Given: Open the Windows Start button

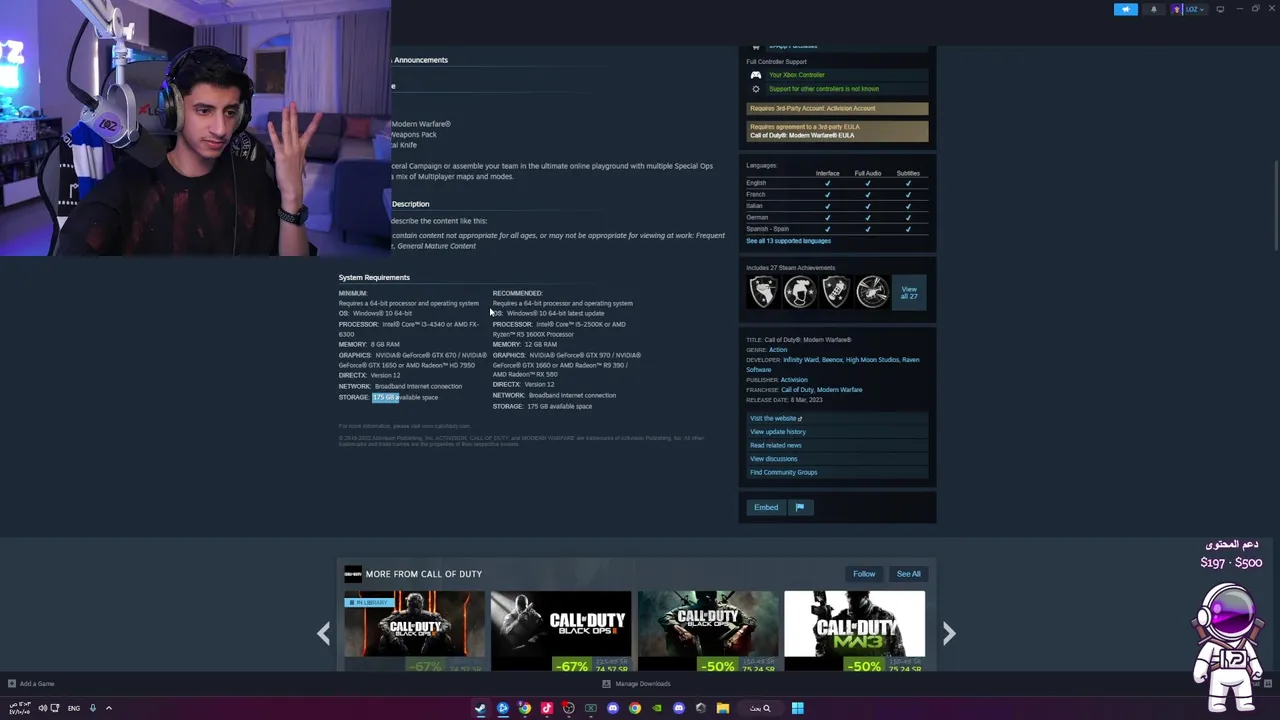Looking at the screenshot, I should [x=798, y=708].
